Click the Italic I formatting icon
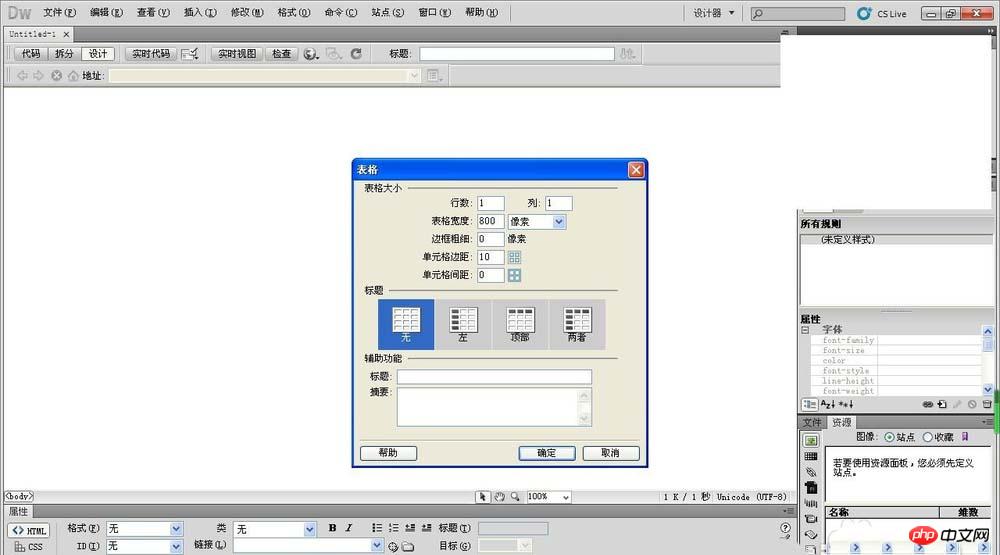The image size is (1000, 555). pyautogui.click(x=349, y=528)
